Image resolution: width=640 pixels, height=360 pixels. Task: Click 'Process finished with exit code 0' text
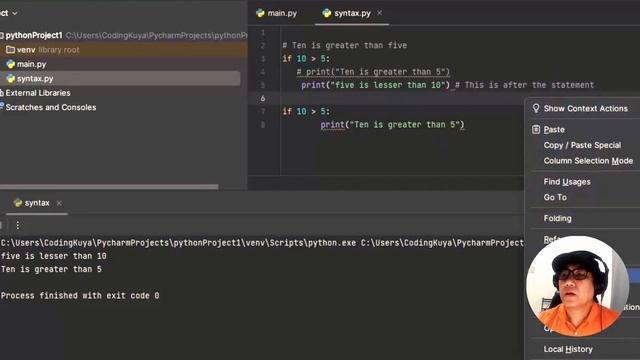[80, 296]
